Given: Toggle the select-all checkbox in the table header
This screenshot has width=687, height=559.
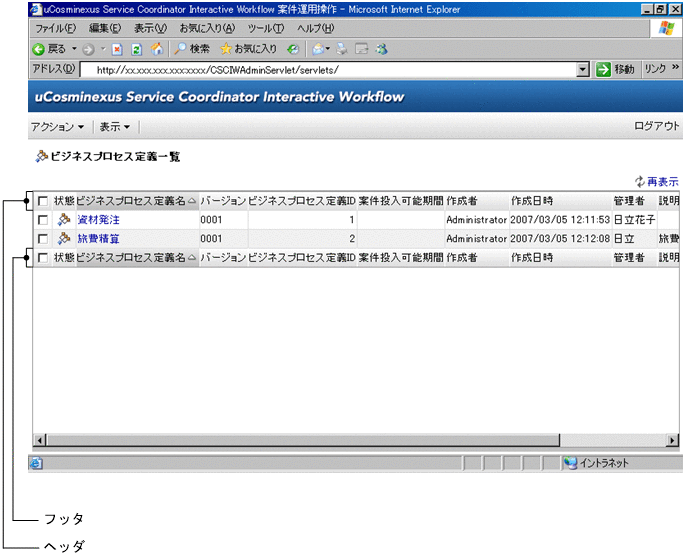Looking at the screenshot, I should coord(42,201).
